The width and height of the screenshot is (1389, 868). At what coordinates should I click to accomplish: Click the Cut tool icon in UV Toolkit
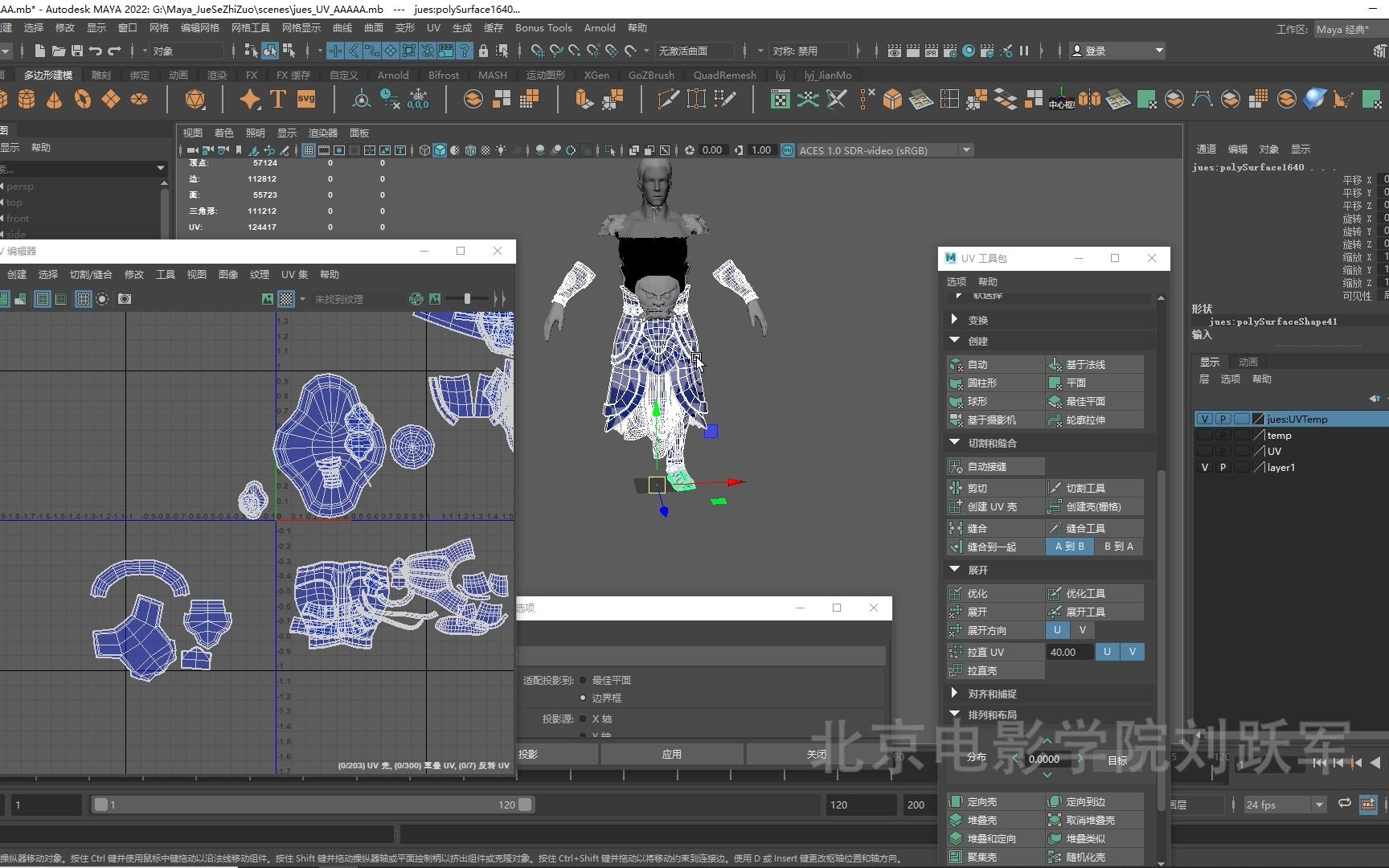[1055, 488]
